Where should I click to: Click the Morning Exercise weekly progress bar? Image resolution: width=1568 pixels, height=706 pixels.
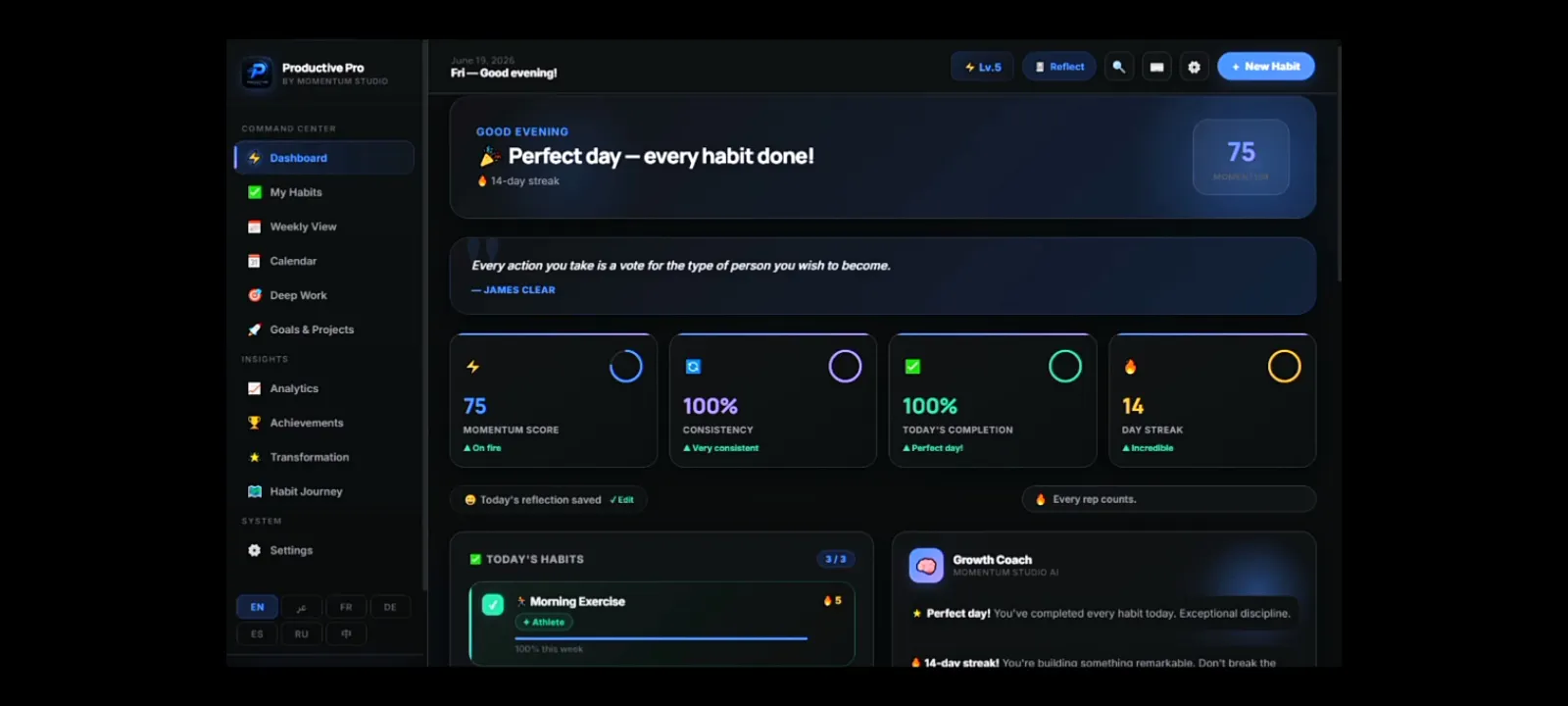coord(661,638)
